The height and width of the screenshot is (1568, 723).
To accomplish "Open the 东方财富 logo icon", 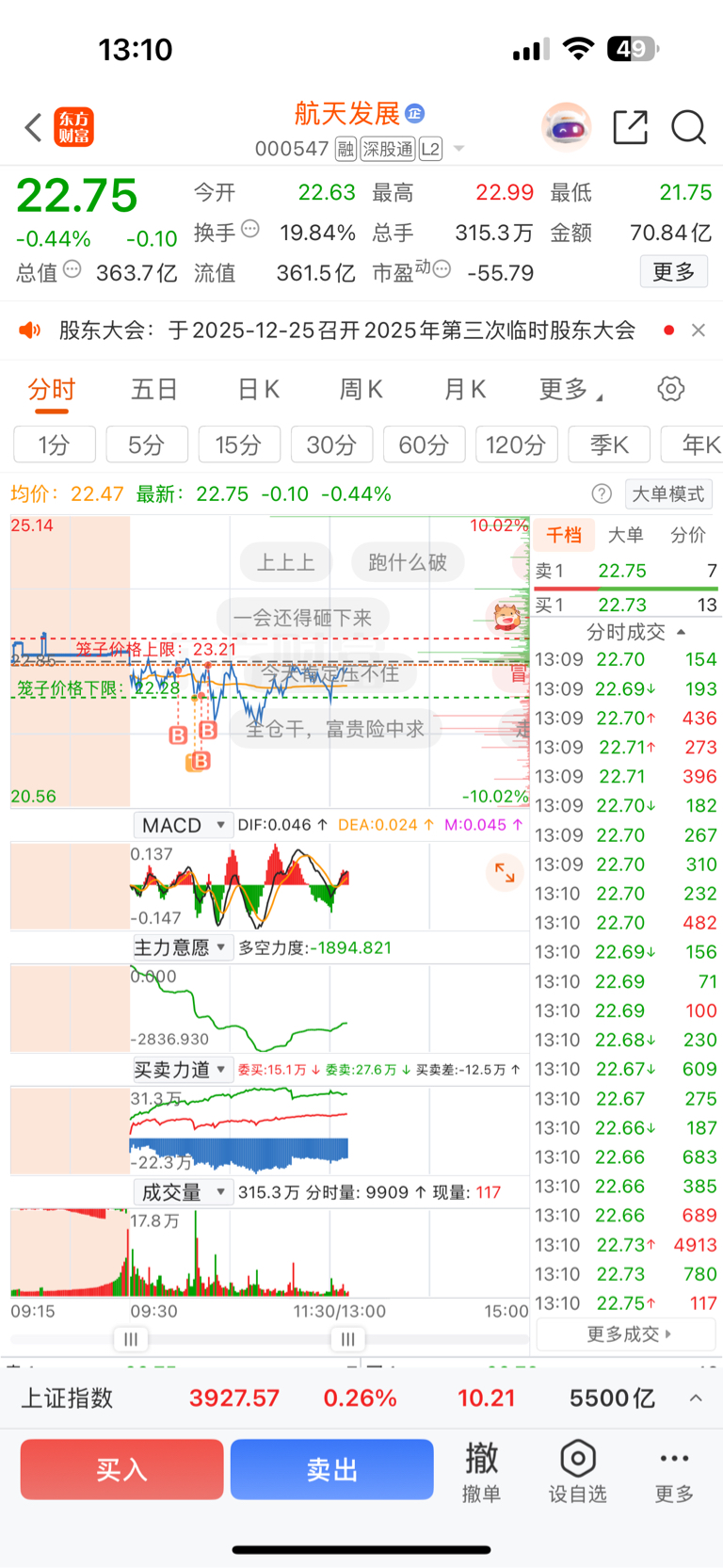I will 74,127.
